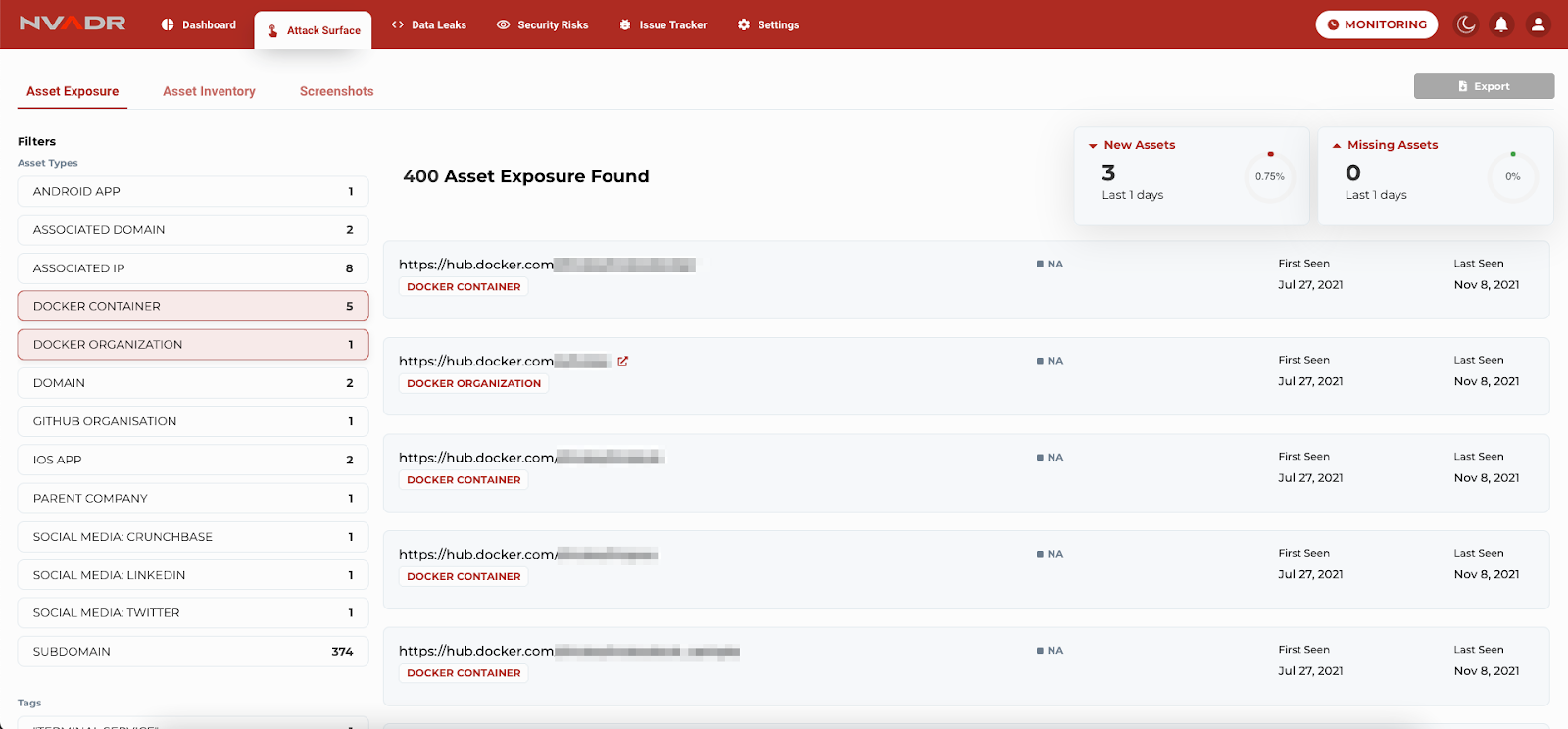1568x729 pixels.
Task: Filter by SOCIAL MEDIA: LINKEDIN
Action: [x=193, y=574]
